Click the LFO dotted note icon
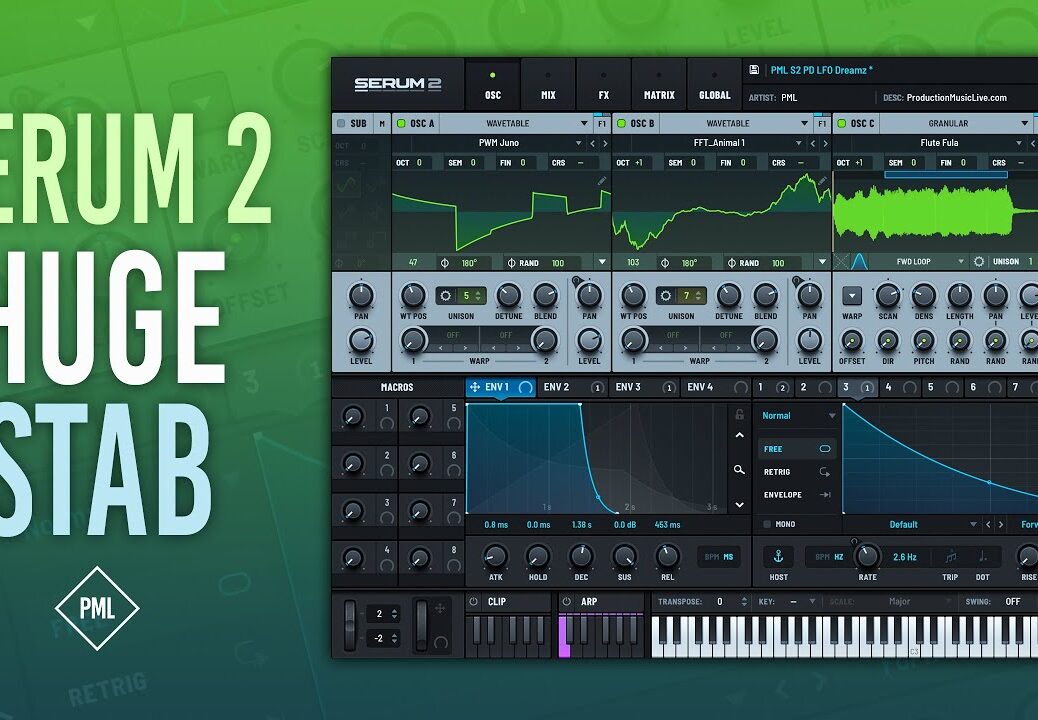The height and width of the screenshot is (720, 1038). 982,557
